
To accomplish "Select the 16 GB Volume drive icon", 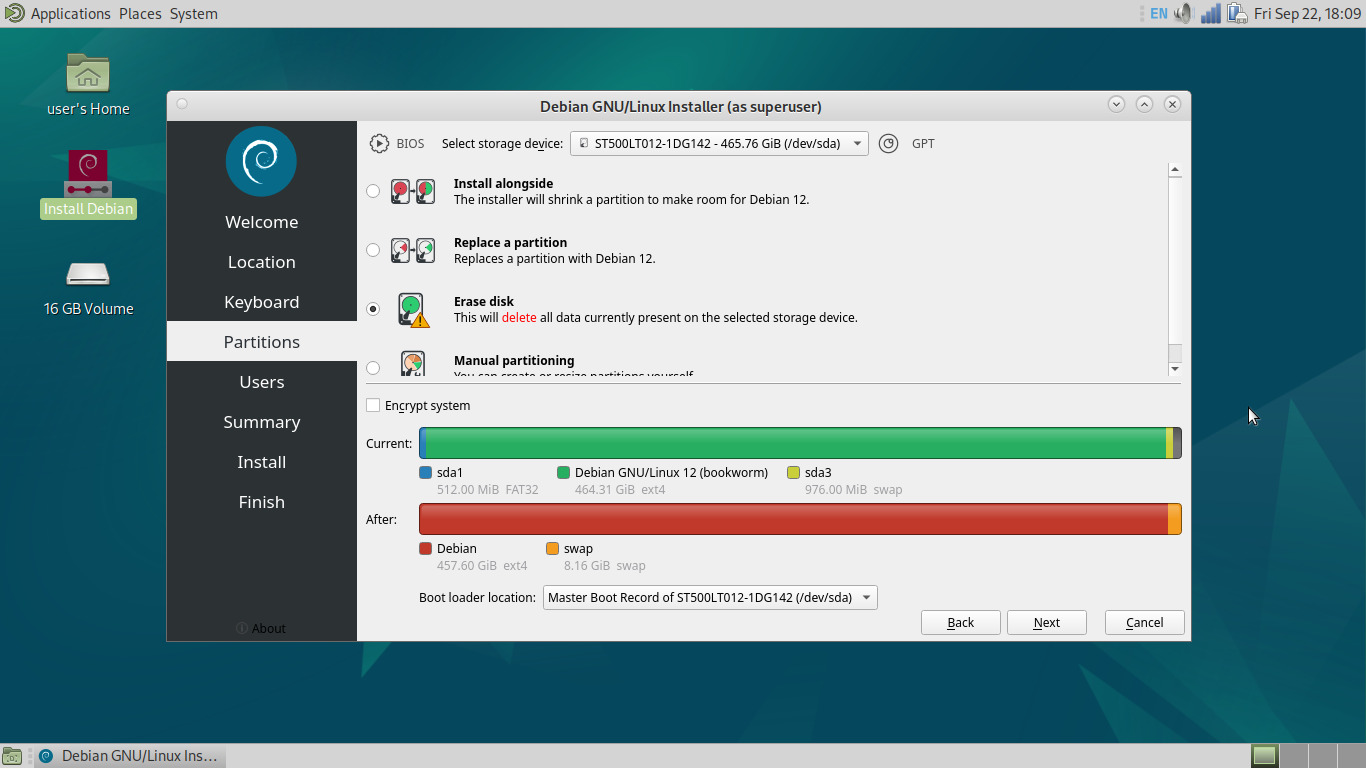I will click(x=88, y=274).
